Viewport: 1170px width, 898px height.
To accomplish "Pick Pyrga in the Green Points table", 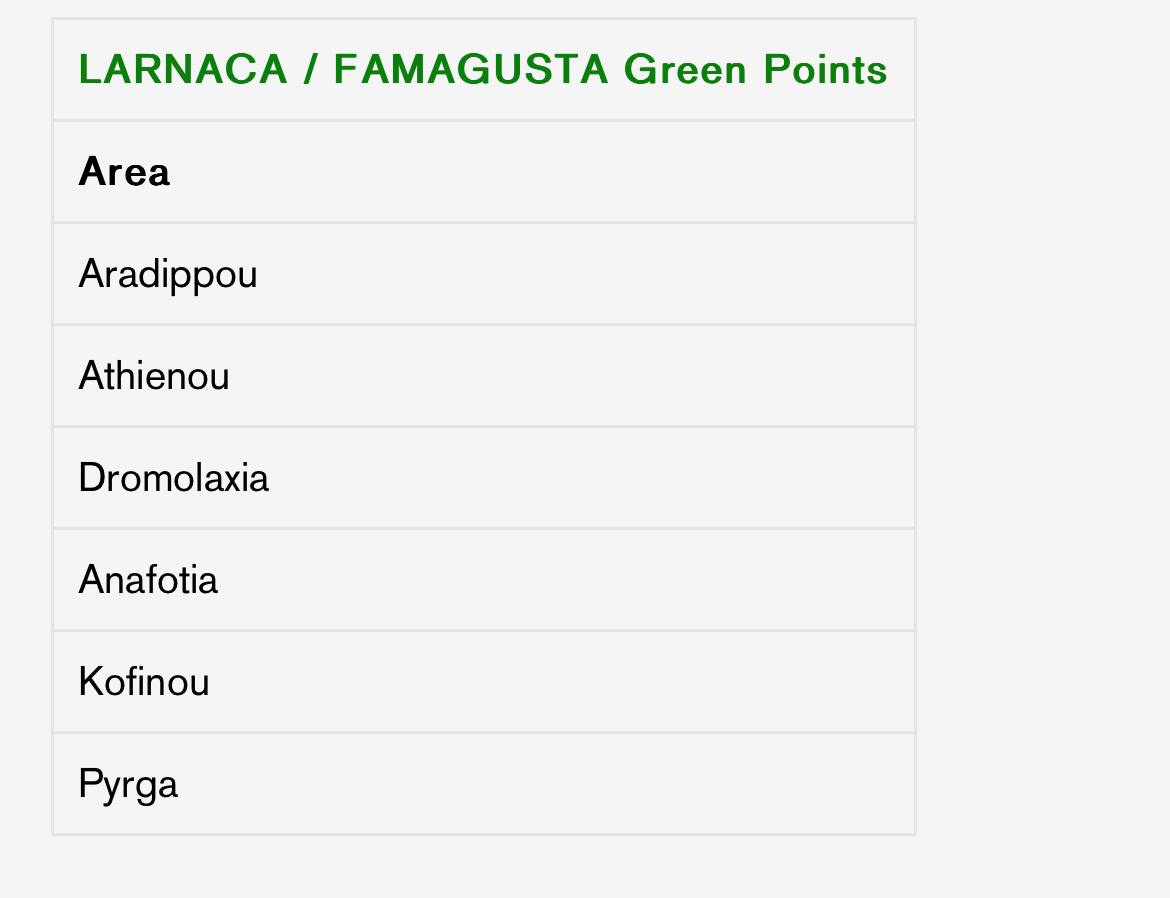I will [x=128, y=784].
